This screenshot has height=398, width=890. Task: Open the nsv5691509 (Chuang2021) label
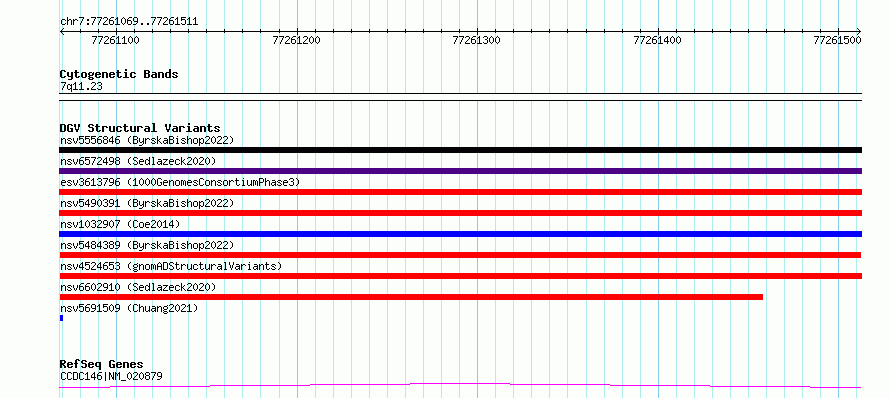click(129, 308)
